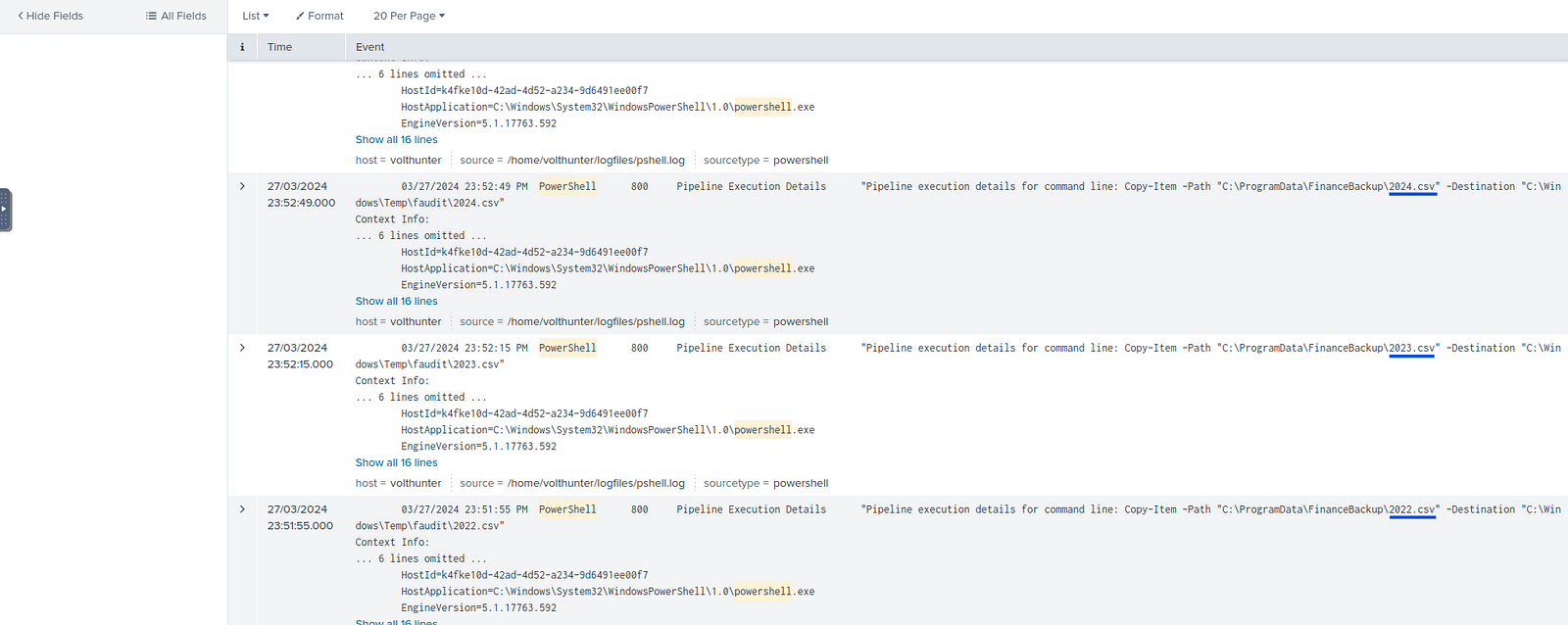The height and width of the screenshot is (625, 1568).
Task: Click source pshell.log path in topmost event
Action: pos(596,161)
